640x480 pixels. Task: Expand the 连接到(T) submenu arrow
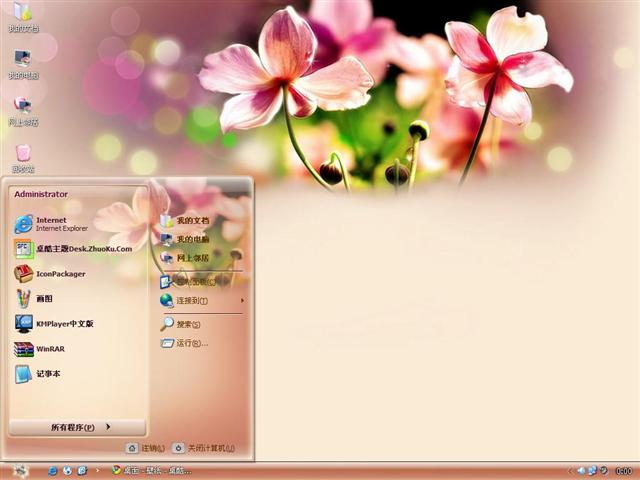click(x=242, y=301)
